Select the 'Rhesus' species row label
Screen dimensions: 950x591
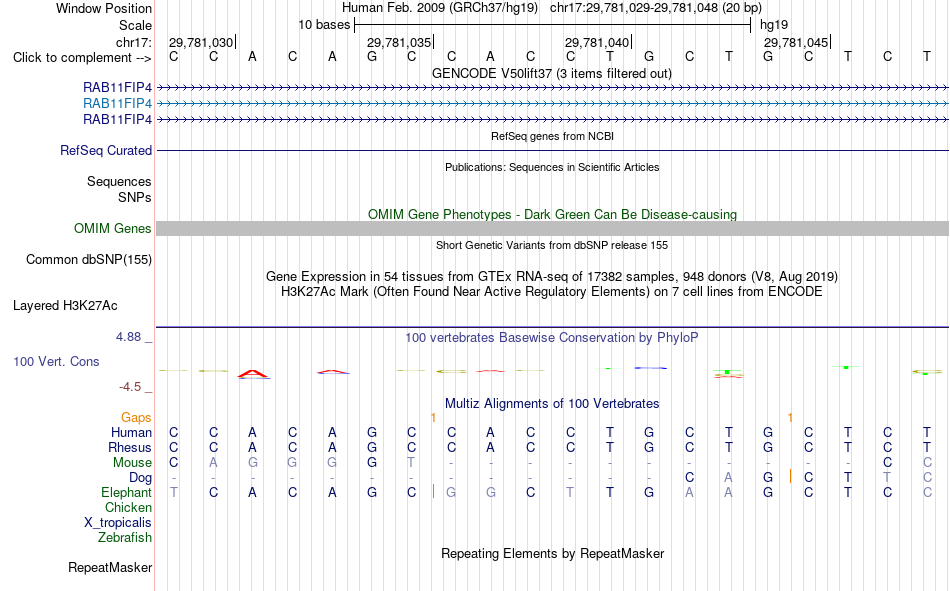130,447
